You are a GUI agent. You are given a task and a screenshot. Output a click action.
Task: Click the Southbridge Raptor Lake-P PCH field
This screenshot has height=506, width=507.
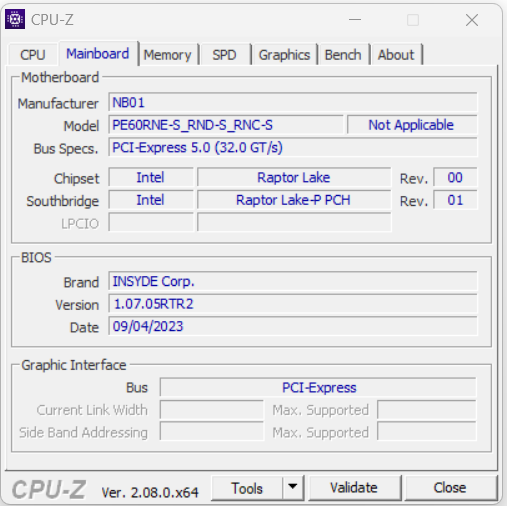294,200
